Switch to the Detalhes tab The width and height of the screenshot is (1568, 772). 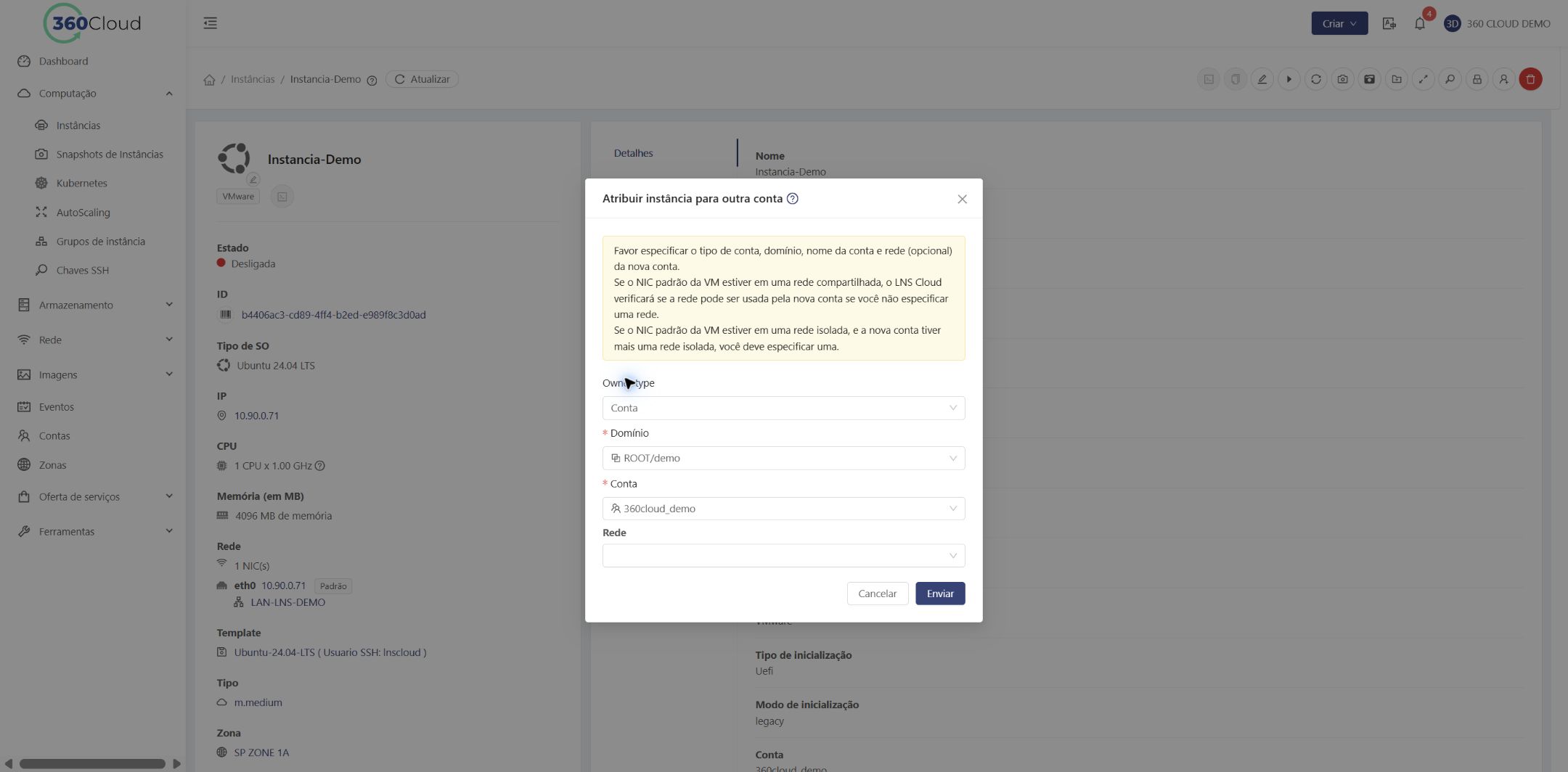633,153
